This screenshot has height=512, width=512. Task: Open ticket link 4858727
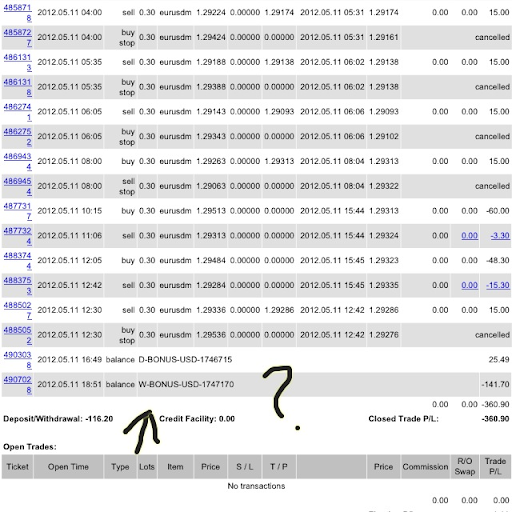click(18, 37)
